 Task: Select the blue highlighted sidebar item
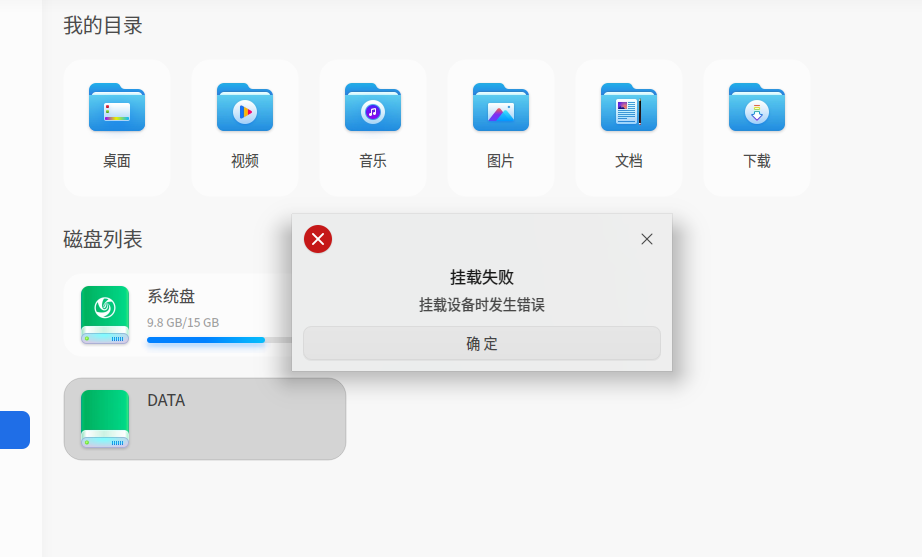coord(15,430)
